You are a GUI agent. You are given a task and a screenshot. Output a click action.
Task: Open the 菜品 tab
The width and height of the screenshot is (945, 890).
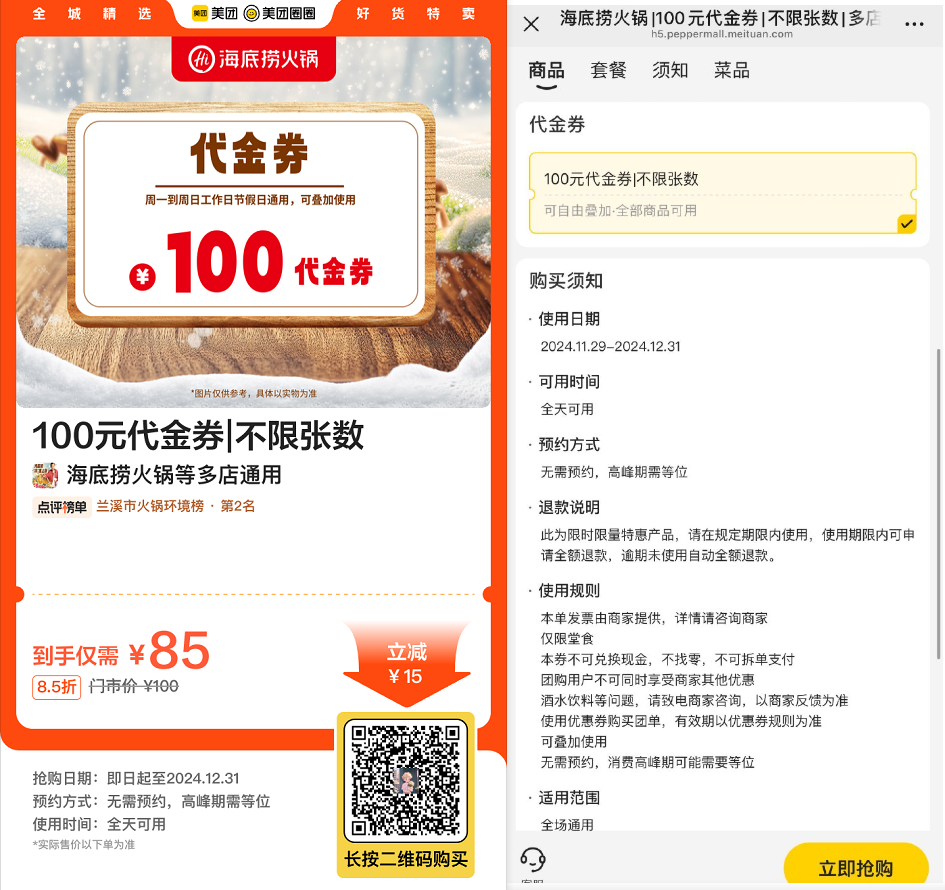click(x=732, y=71)
